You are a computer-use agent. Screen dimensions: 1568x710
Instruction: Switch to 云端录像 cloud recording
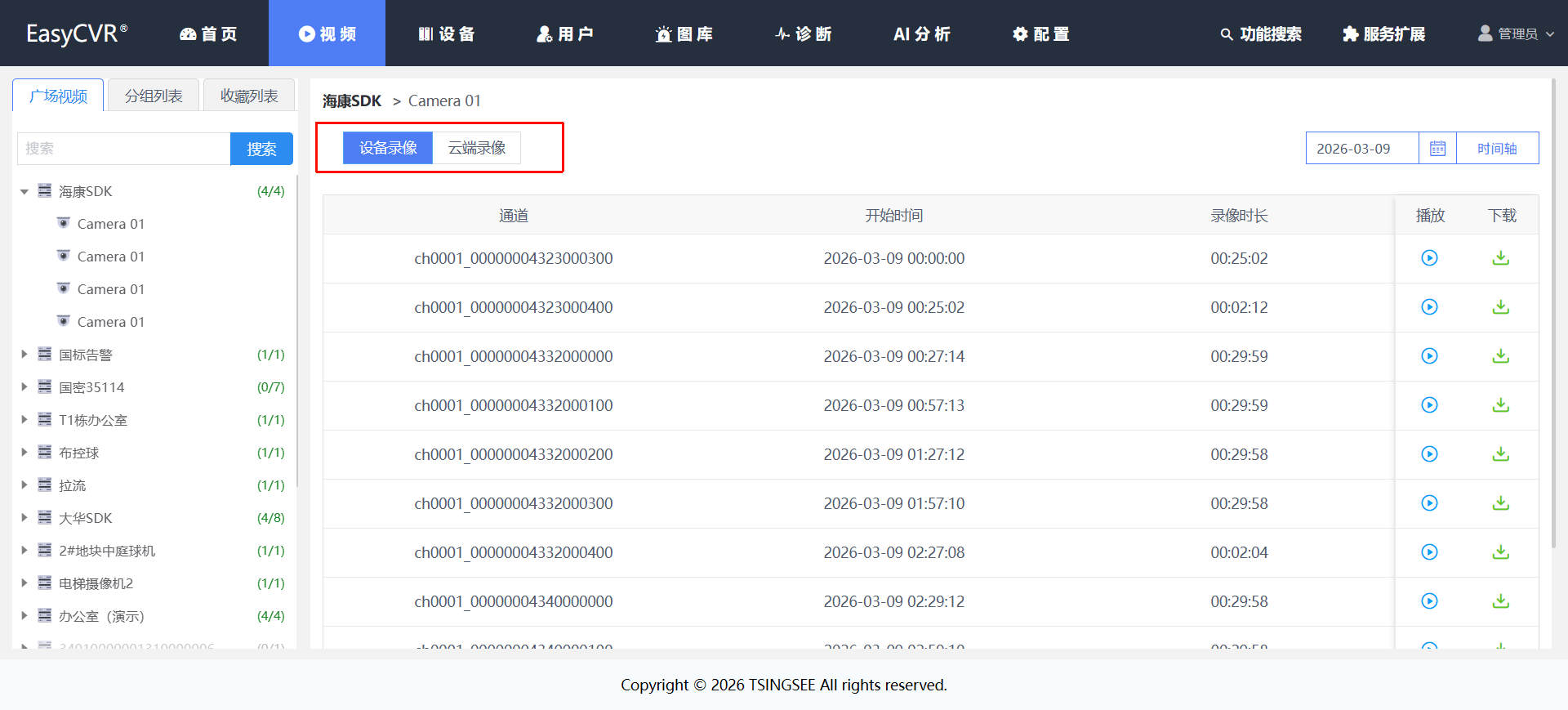(477, 148)
